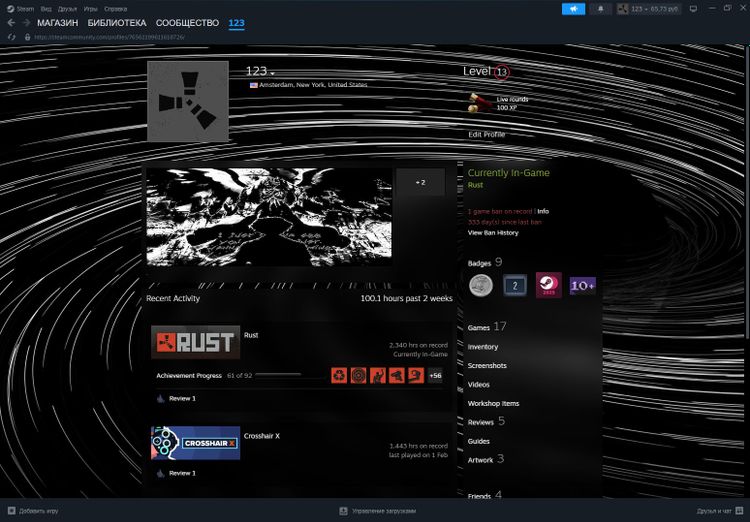The image size is (750, 522).
Task: Click the Rust achievement progress bar
Action: click(x=278, y=375)
